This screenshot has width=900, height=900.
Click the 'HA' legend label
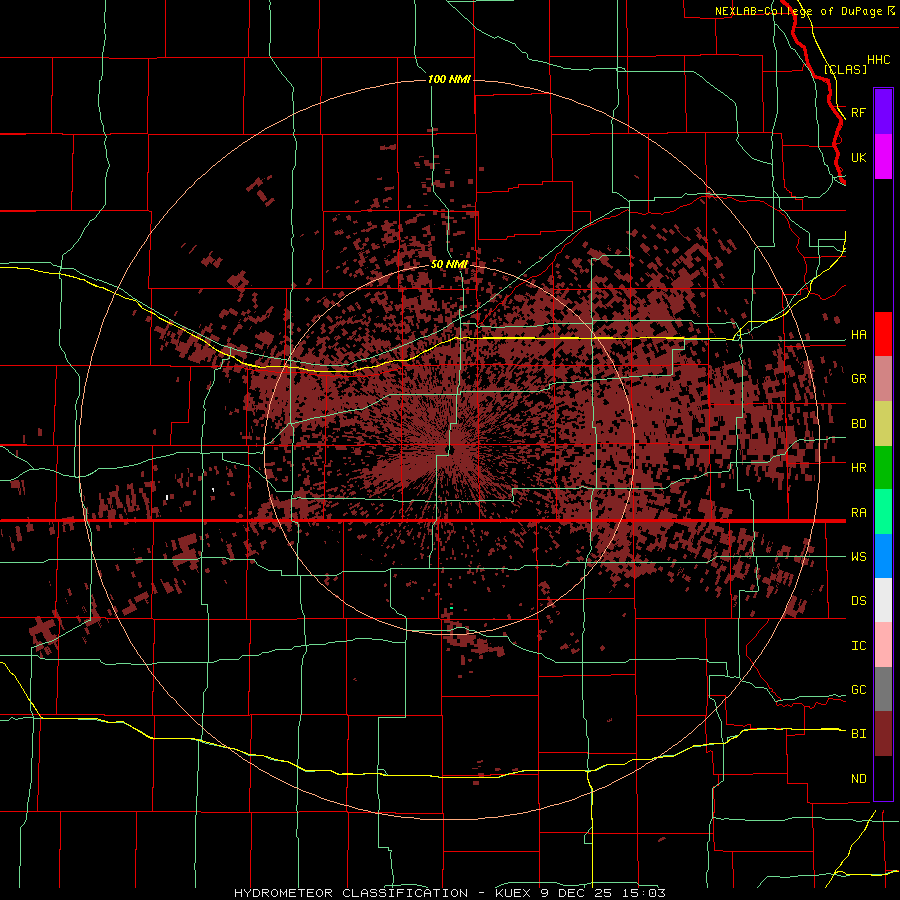858,334
